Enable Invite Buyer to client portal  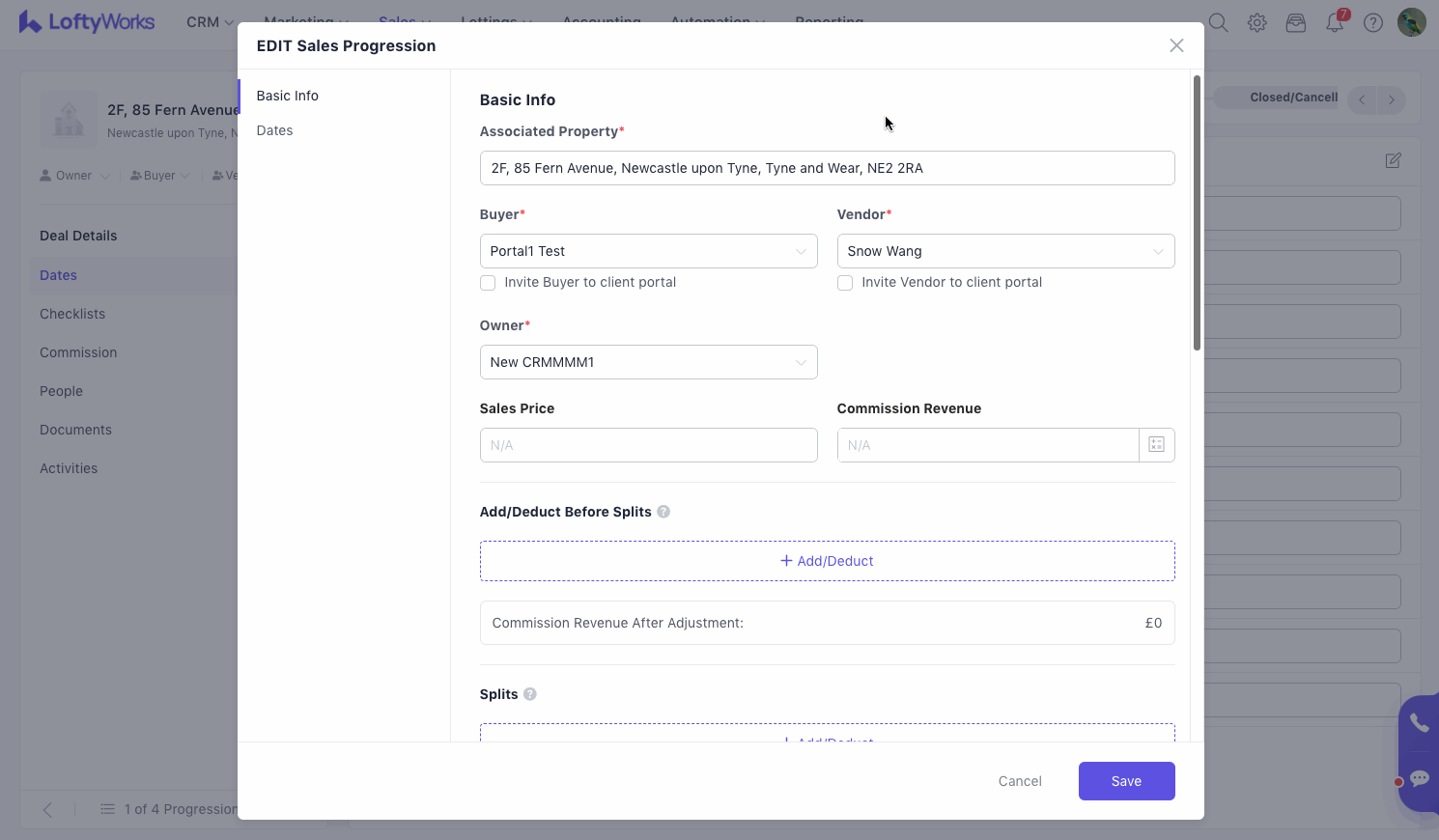point(488,283)
